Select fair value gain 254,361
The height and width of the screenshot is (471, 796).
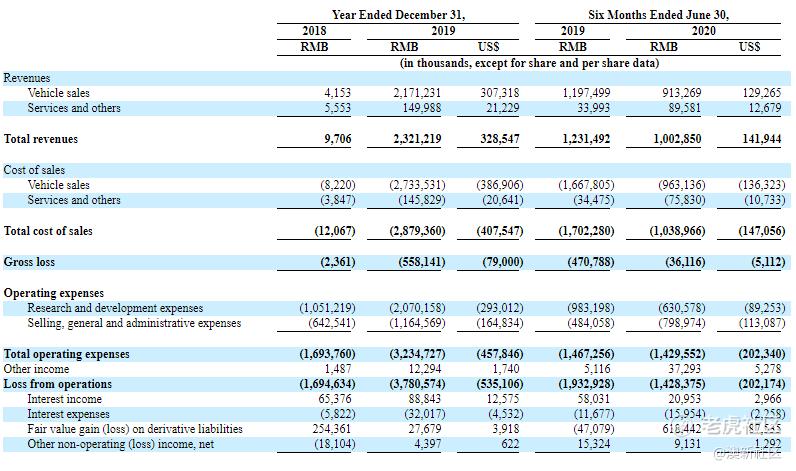click(x=331, y=429)
